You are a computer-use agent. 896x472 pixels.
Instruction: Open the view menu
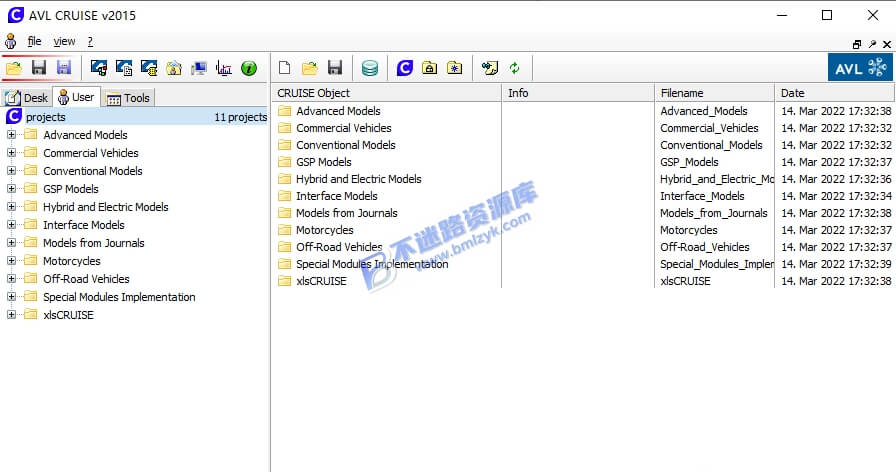[x=64, y=41]
